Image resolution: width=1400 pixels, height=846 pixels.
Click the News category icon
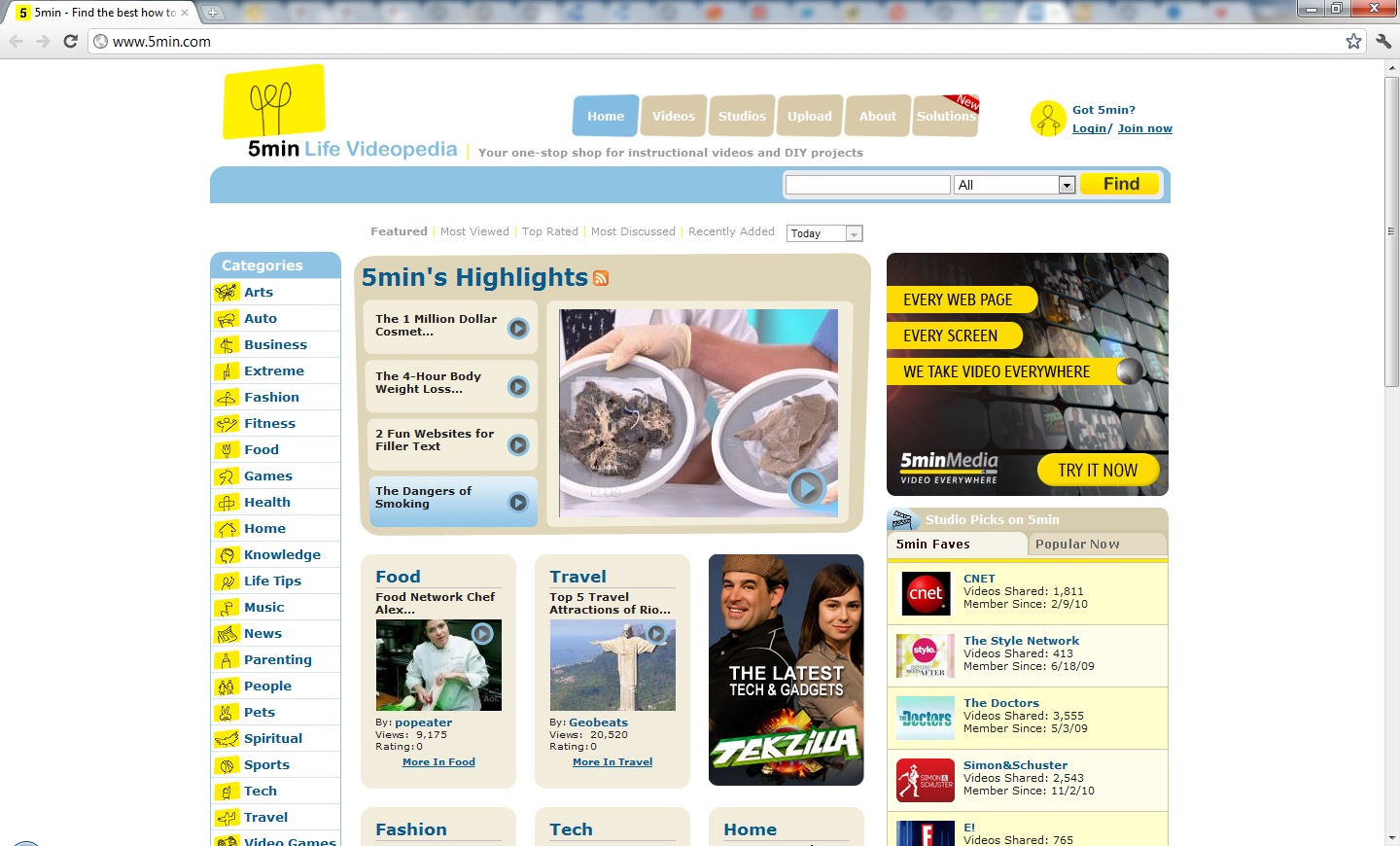pos(227,633)
